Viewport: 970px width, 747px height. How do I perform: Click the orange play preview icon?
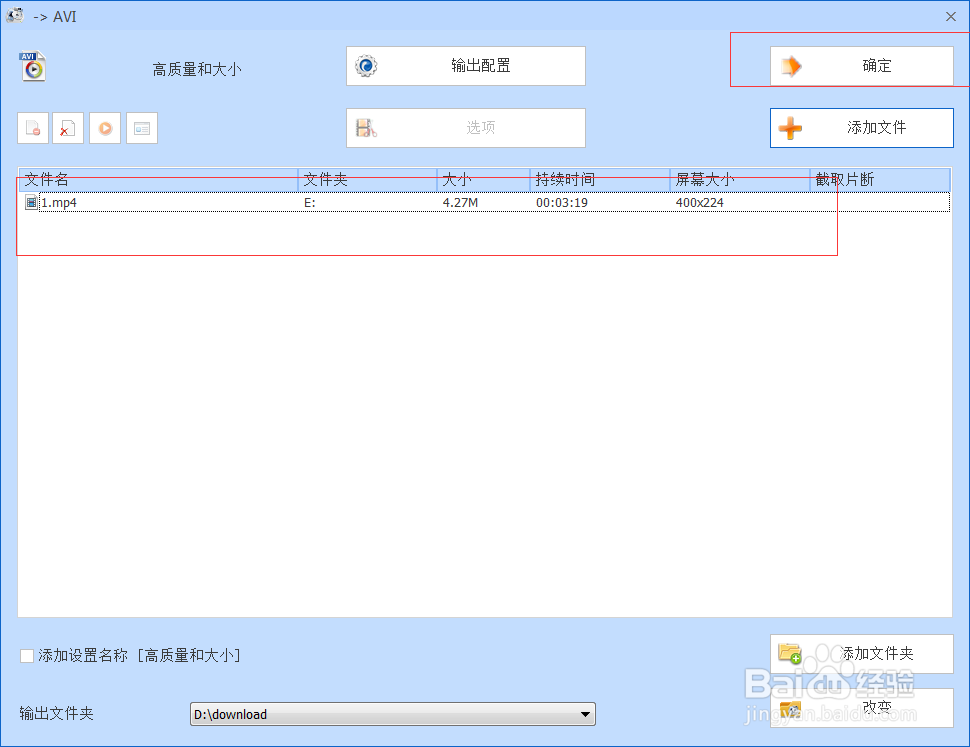pos(104,128)
